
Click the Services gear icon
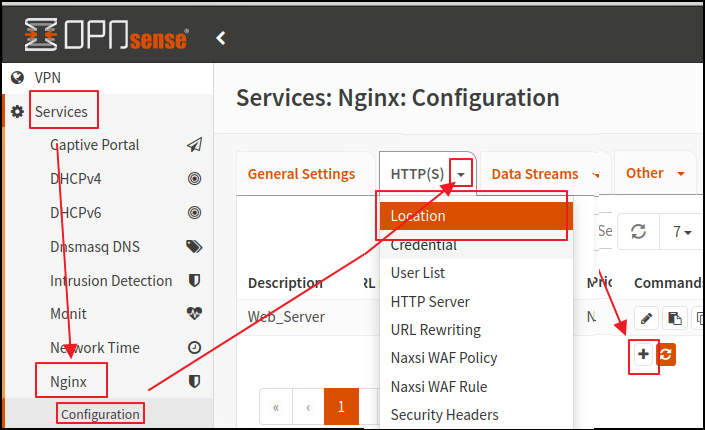(17, 112)
